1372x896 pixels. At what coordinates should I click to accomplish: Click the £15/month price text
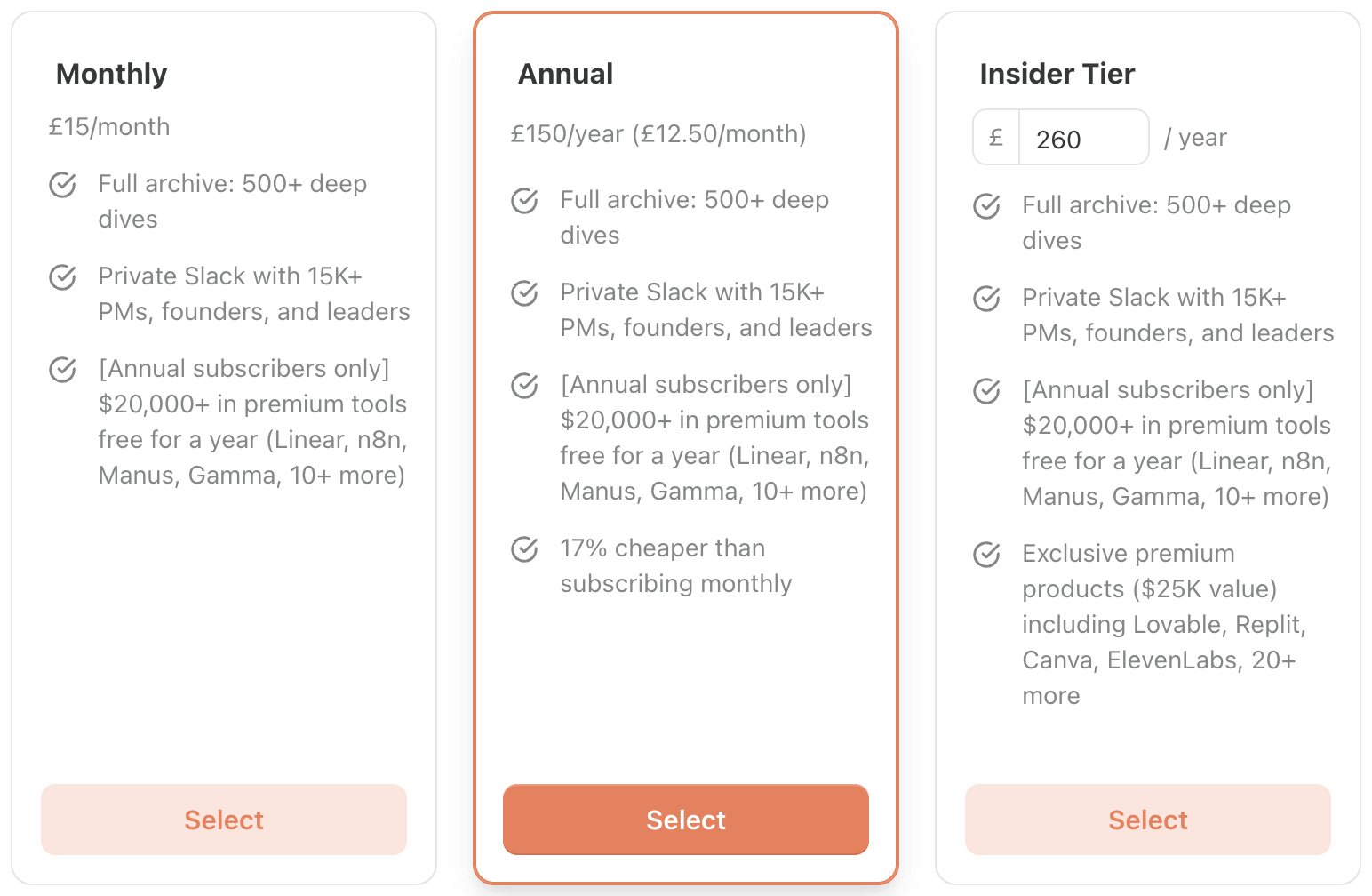[109, 126]
